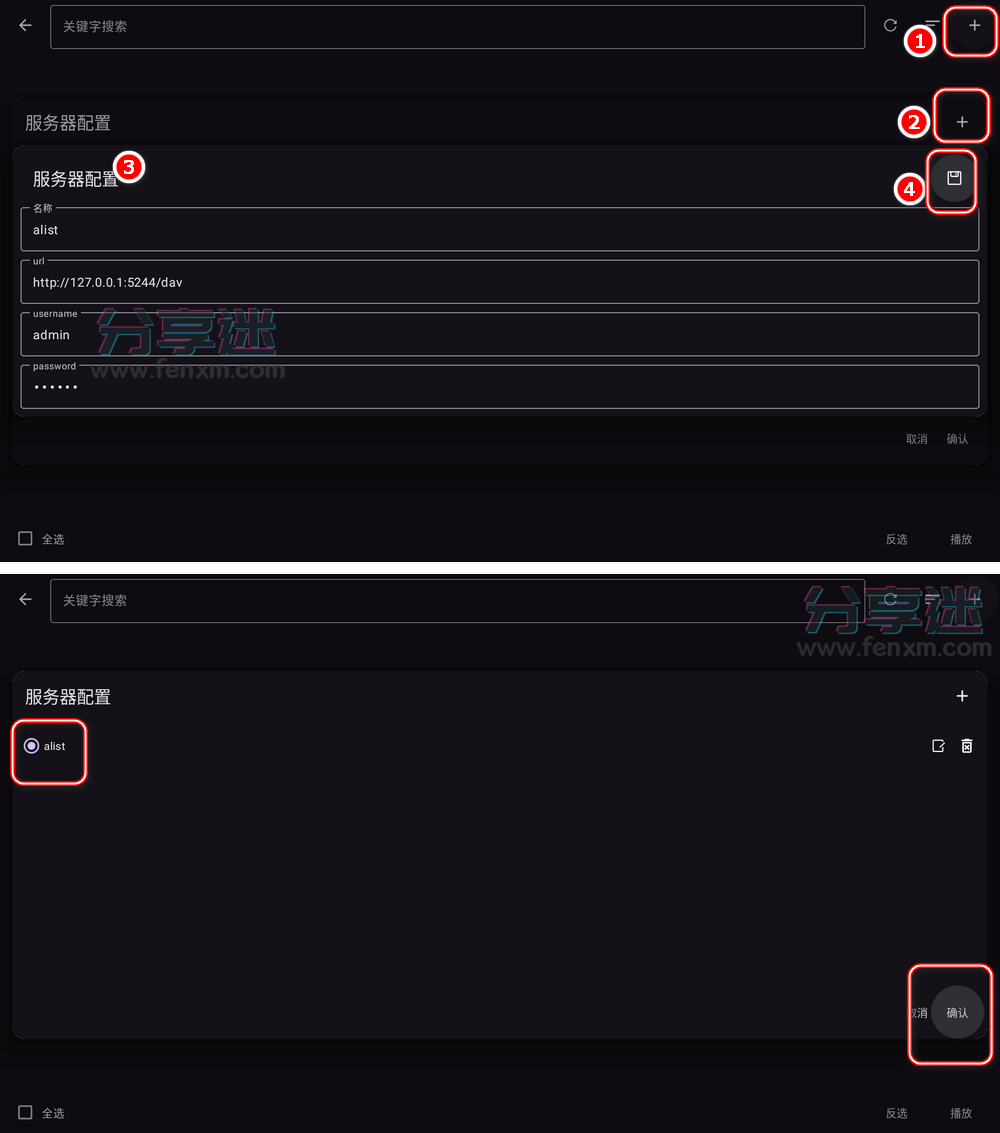Go back using the lower screenshot arrow
This screenshot has width=1000, height=1133.
pos(25,599)
